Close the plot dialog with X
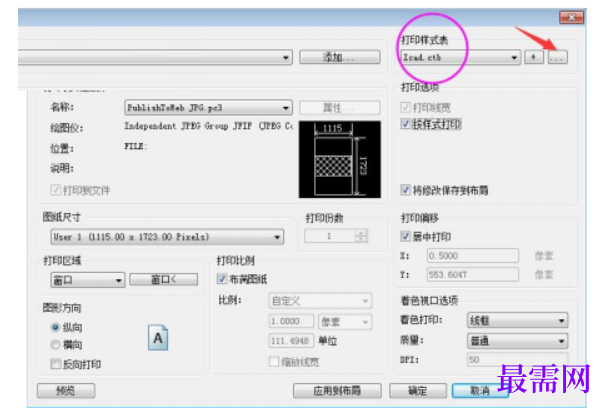Viewport: 609px width, 410px height. [571, 17]
